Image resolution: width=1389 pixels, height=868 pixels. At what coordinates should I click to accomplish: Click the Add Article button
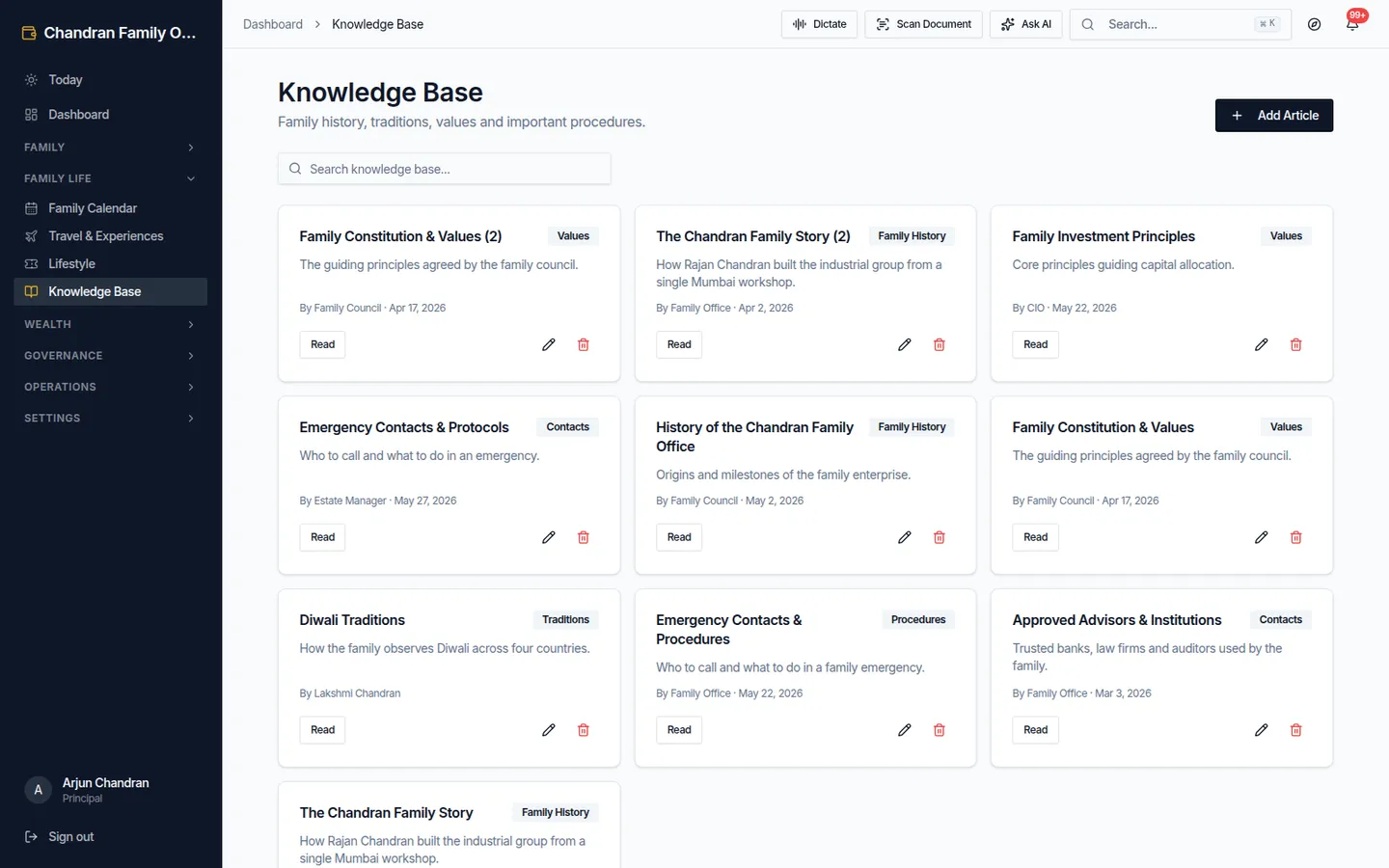coord(1274,116)
